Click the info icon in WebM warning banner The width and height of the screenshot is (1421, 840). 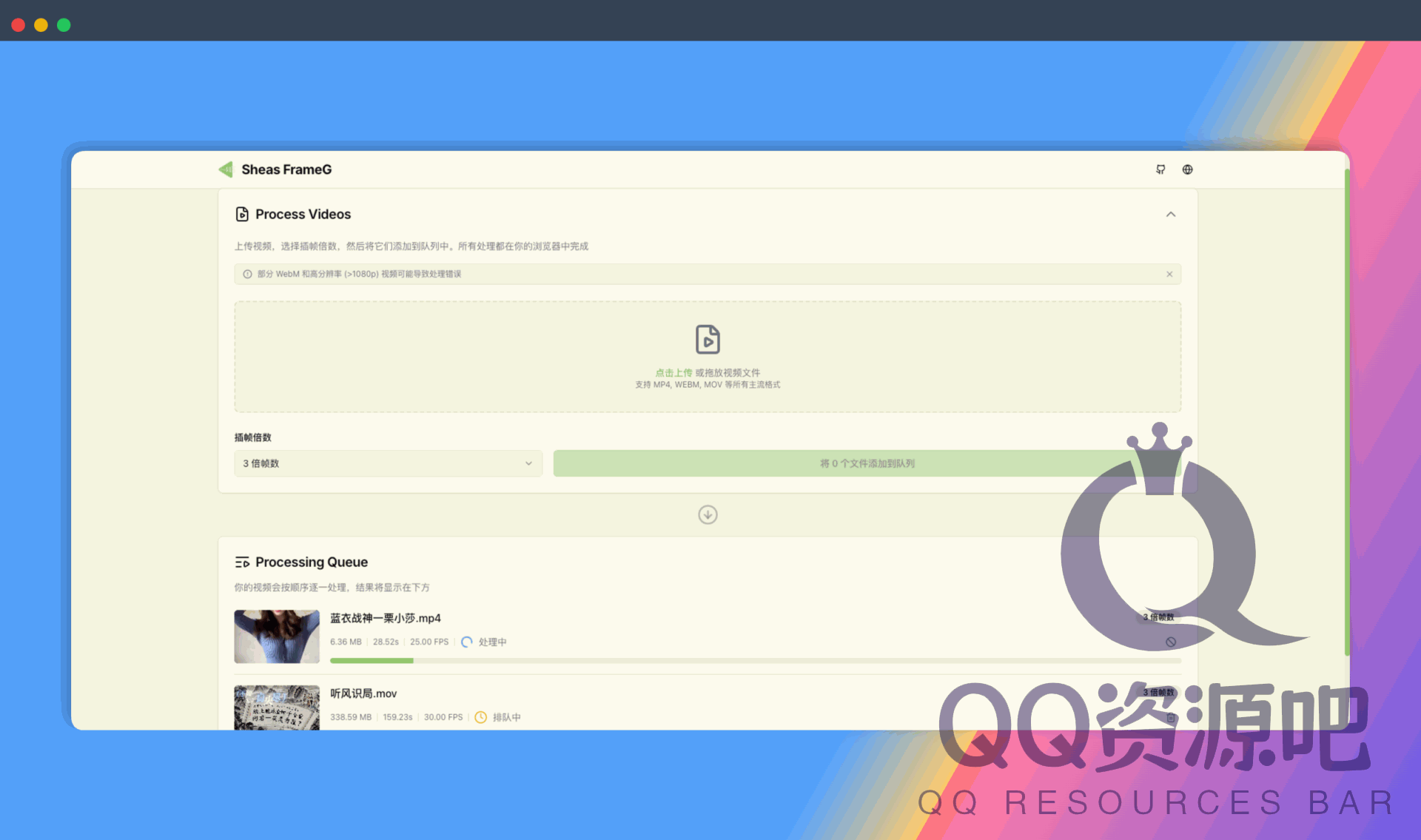(x=247, y=274)
